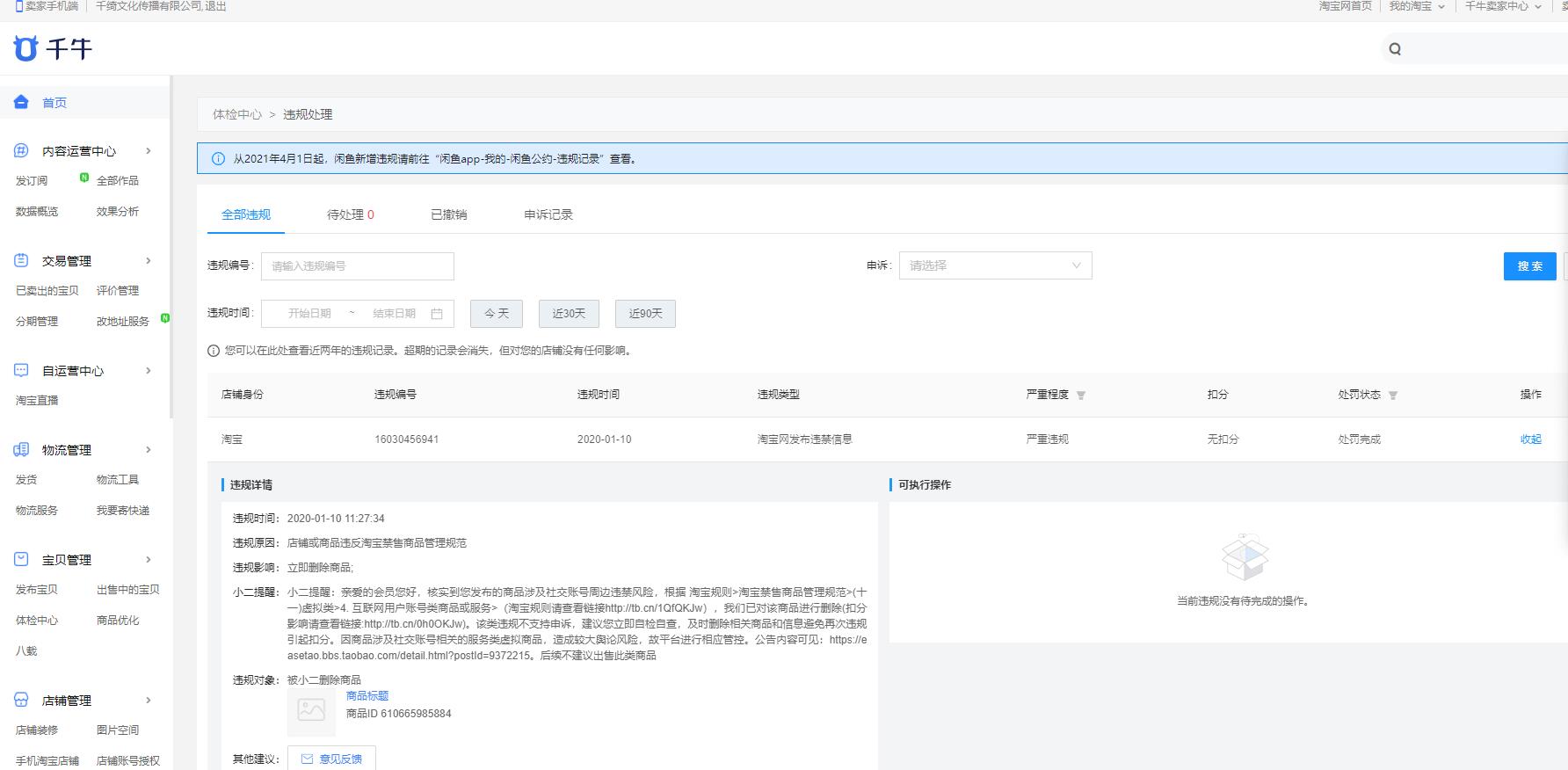The width and height of the screenshot is (1568, 770).
Task: Click the 违规编号 input field
Action: click(x=358, y=266)
